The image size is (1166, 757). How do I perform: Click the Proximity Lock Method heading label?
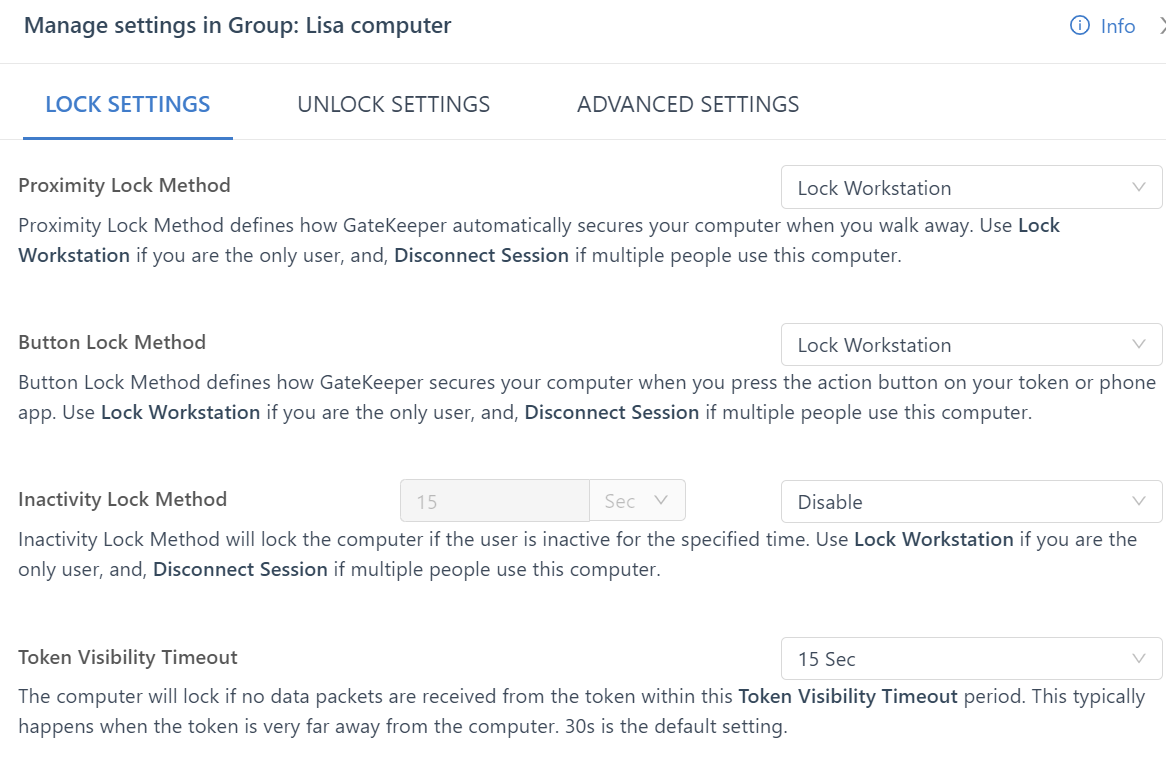click(x=124, y=185)
